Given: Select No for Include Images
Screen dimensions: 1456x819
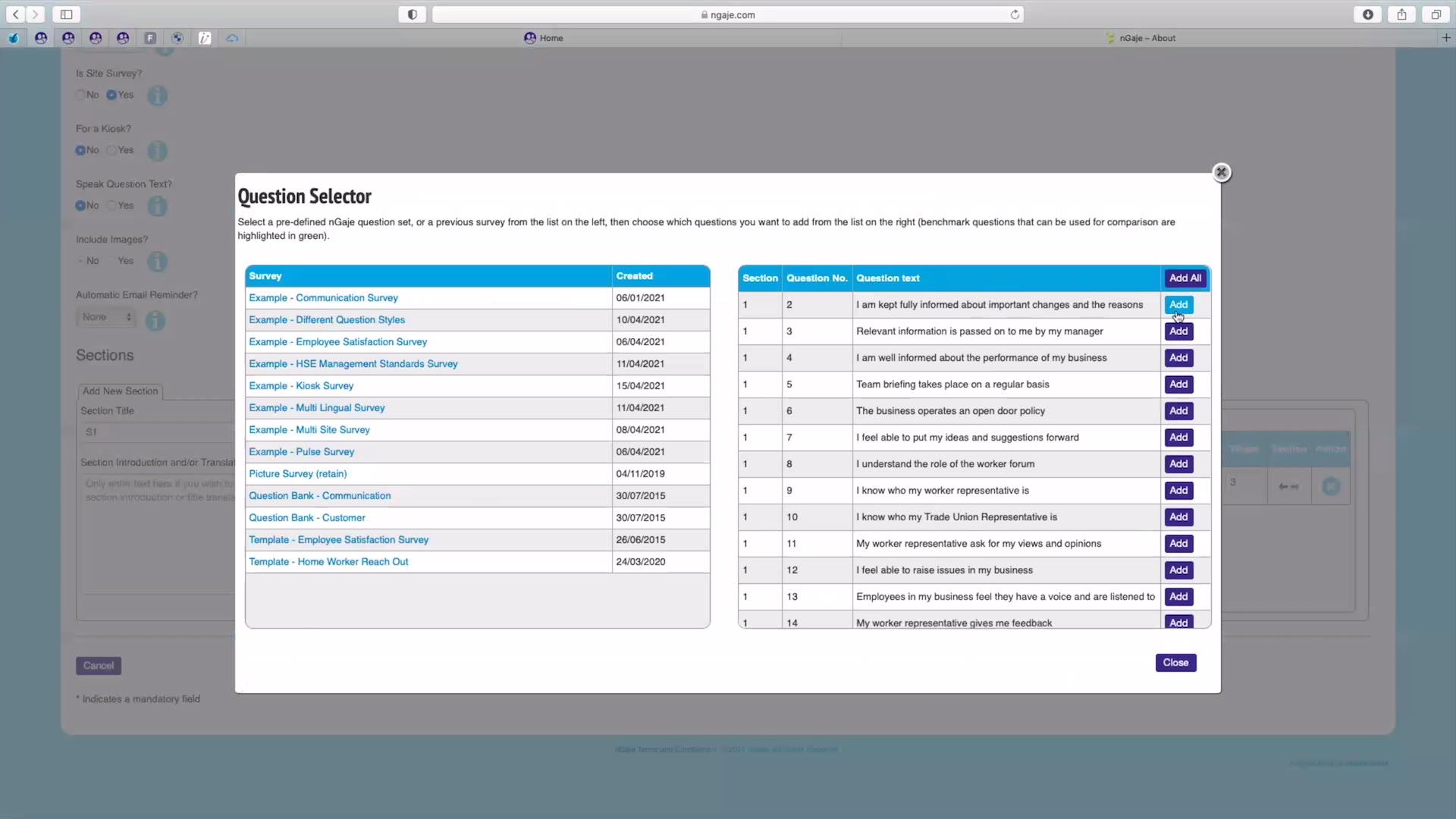Looking at the screenshot, I should pyautogui.click(x=80, y=261).
